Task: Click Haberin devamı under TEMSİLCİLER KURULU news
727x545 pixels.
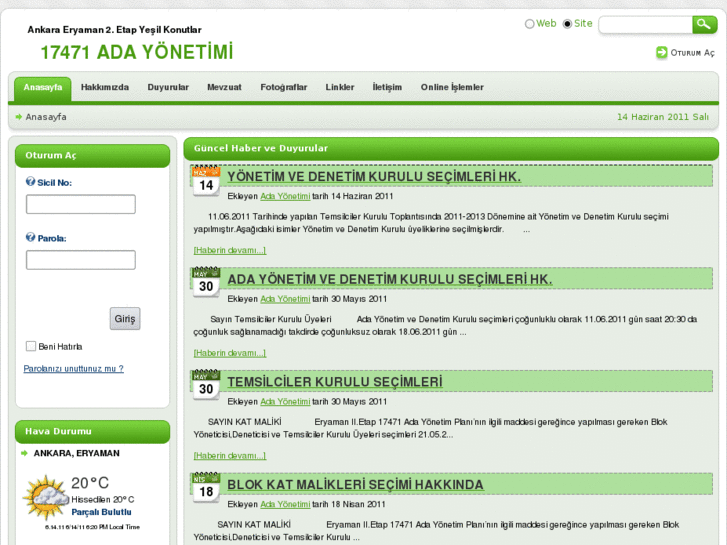Action: (230, 456)
